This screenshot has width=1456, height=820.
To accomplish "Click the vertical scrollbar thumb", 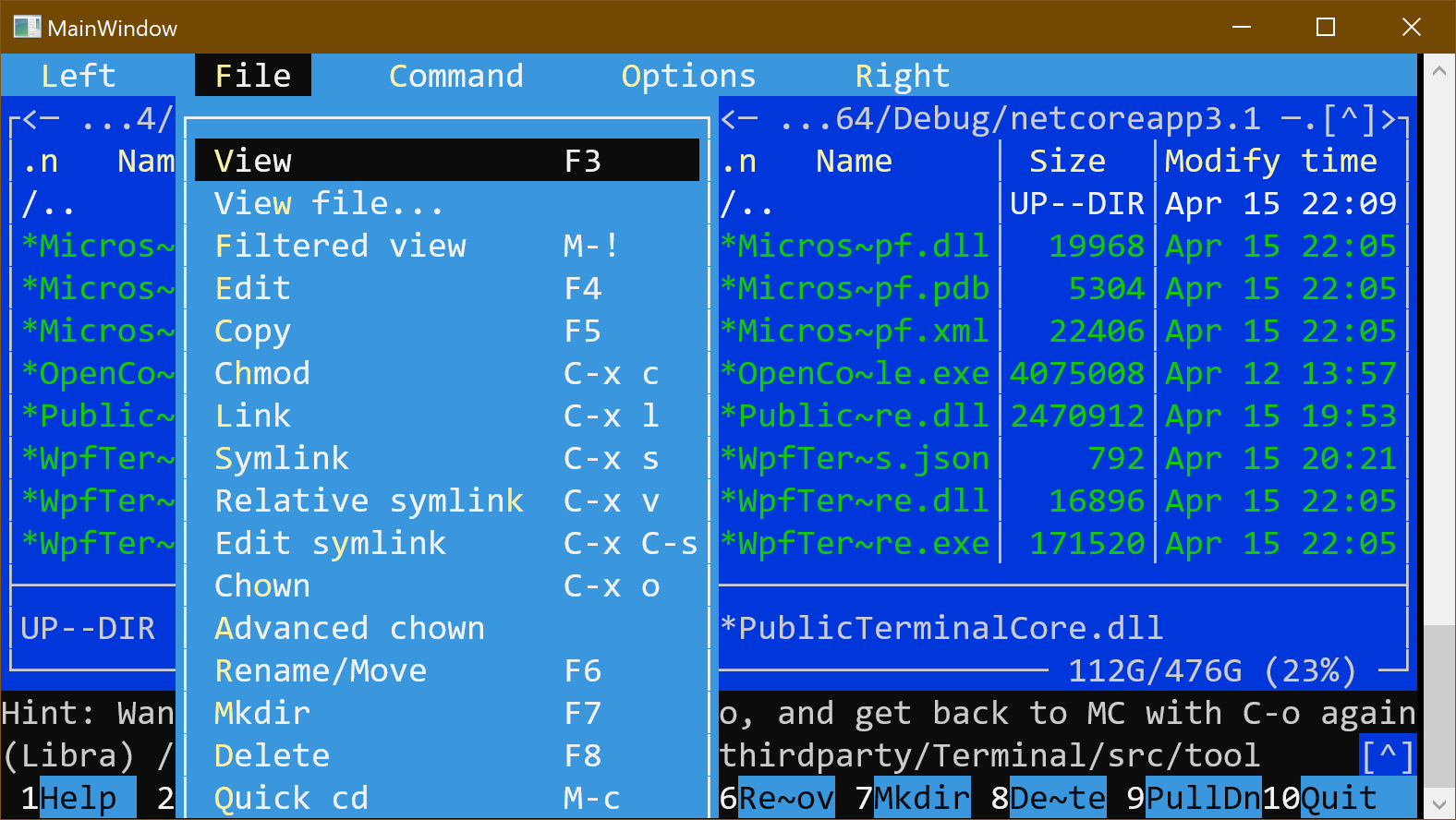I will pyautogui.click(x=1438, y=705).
